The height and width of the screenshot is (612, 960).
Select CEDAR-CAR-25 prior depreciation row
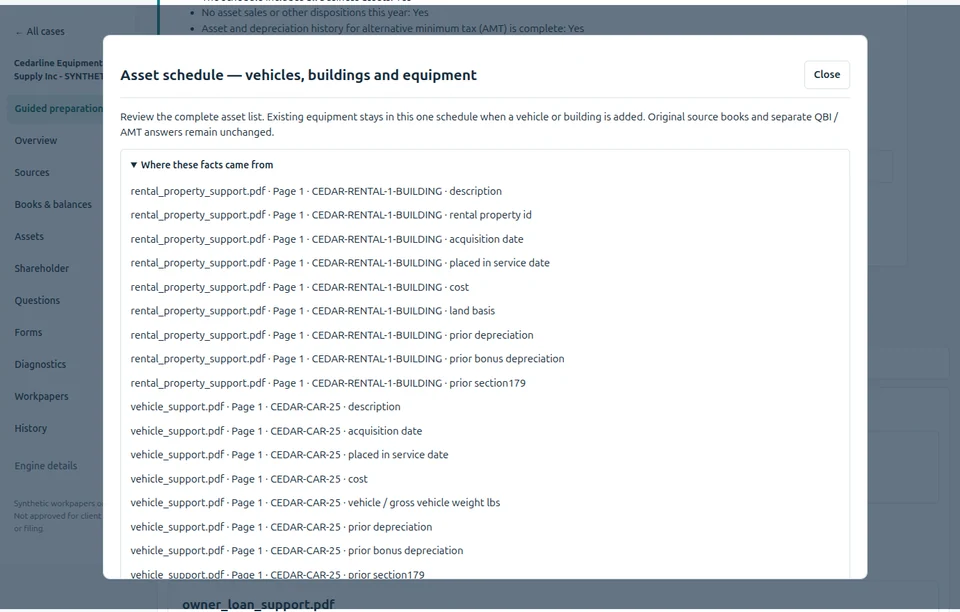click(x=281, y=527)
